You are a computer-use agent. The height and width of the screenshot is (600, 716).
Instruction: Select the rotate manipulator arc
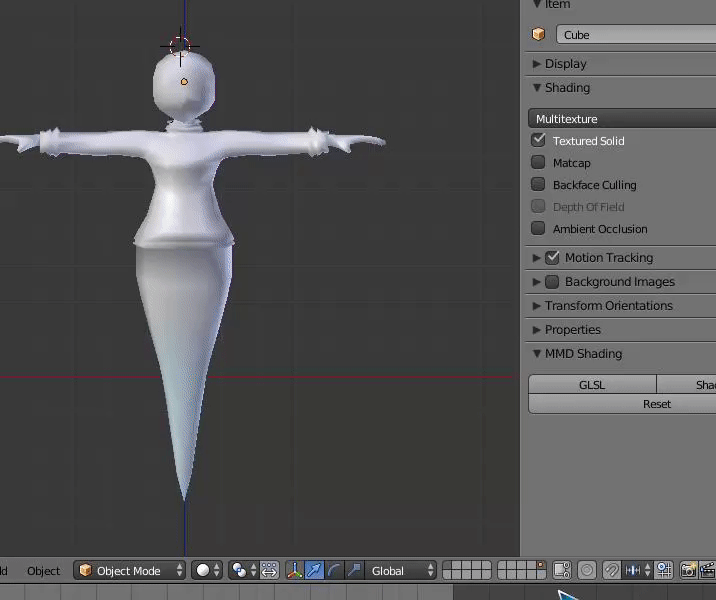[334, 570]
